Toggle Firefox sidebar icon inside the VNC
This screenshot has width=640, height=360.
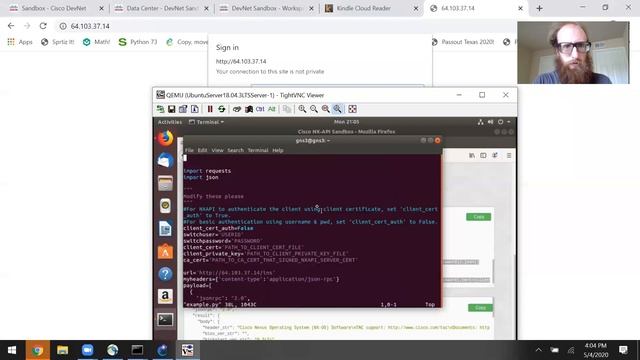[x=483, y=156]
